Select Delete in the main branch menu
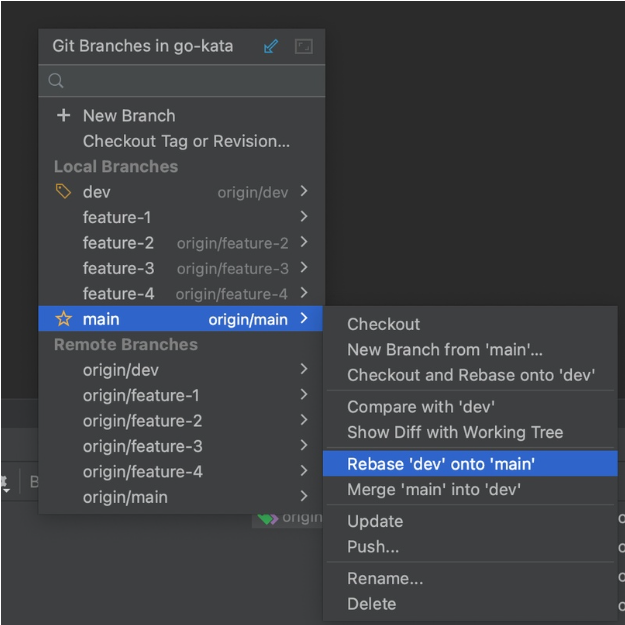 coord(371,604)
